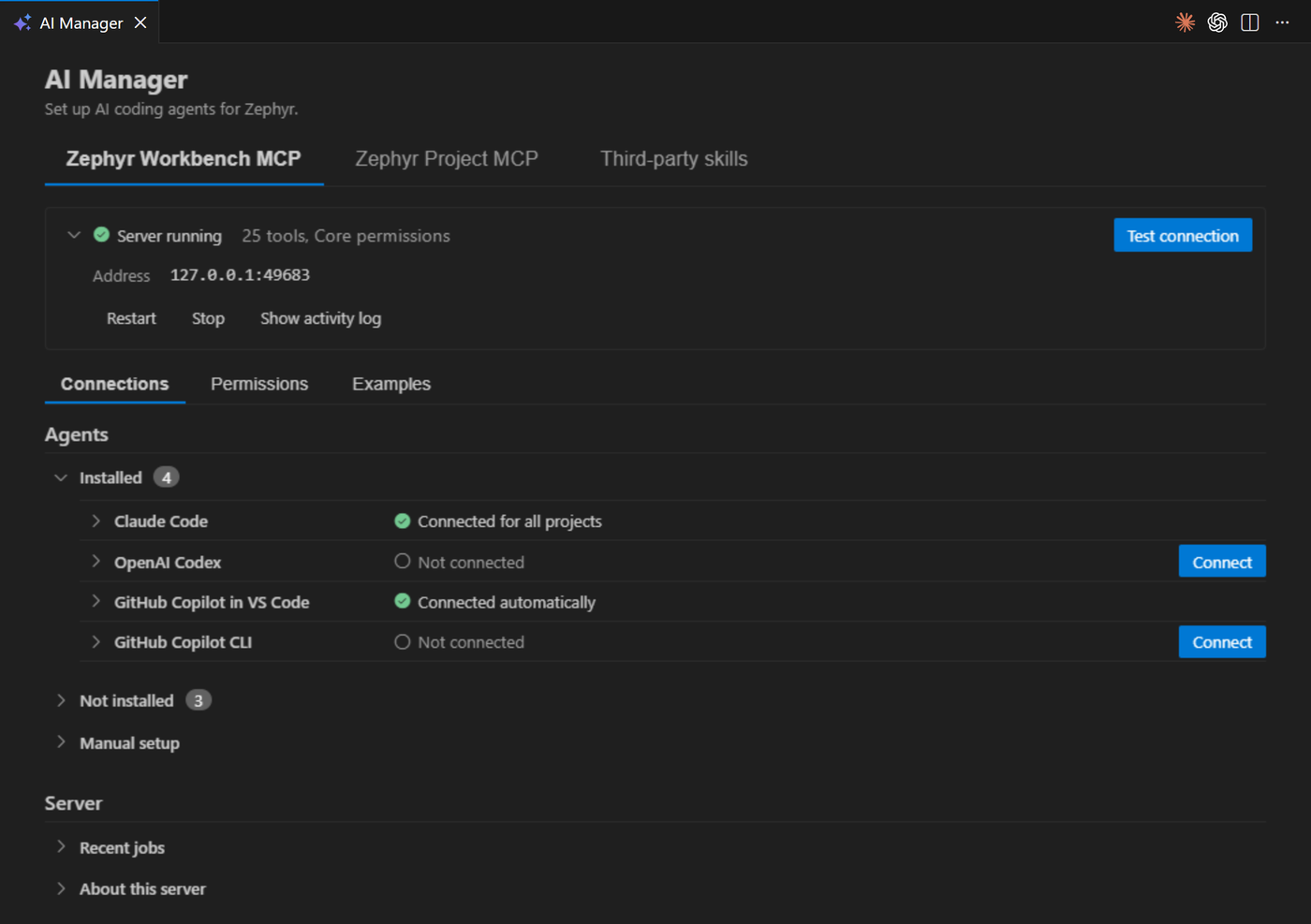Click the Installed count badge showing 4

(167, 477)
